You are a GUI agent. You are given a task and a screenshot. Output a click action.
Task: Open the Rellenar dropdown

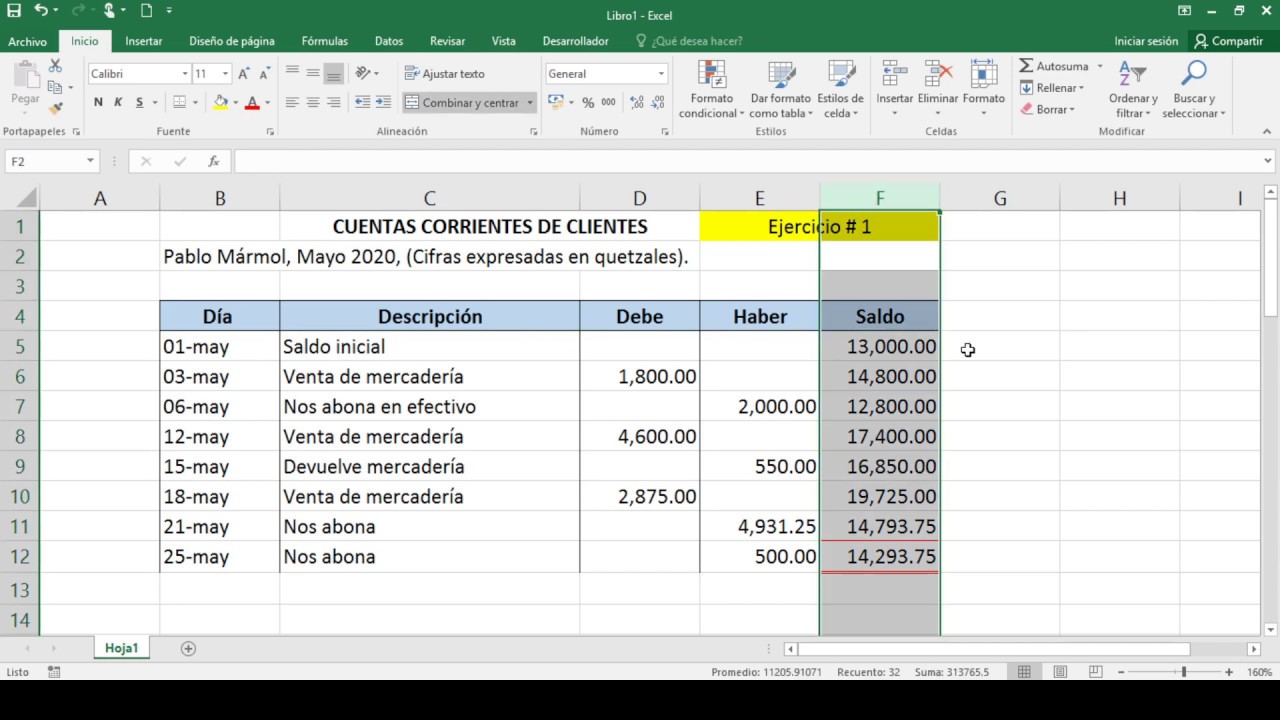click(1052, 88)
